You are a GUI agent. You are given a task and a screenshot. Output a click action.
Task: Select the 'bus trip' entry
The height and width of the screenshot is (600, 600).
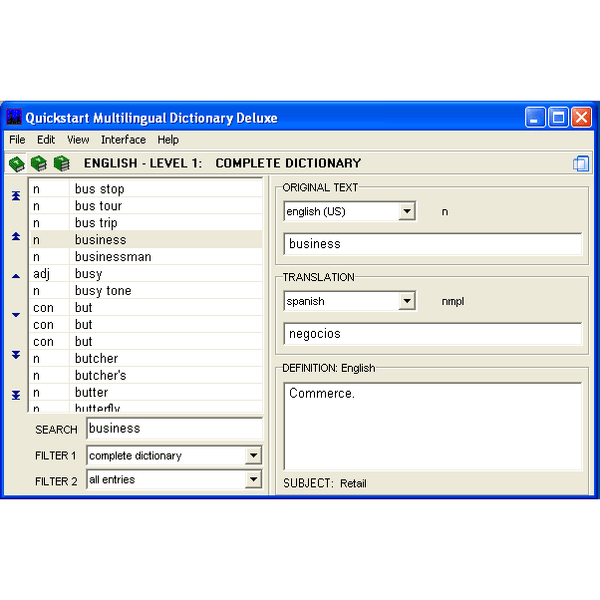[146, 223]
